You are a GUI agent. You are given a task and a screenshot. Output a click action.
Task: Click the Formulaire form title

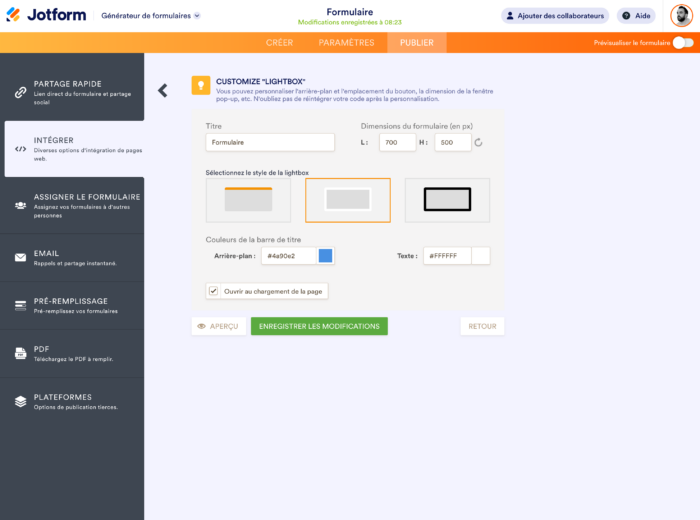[350, 12]
